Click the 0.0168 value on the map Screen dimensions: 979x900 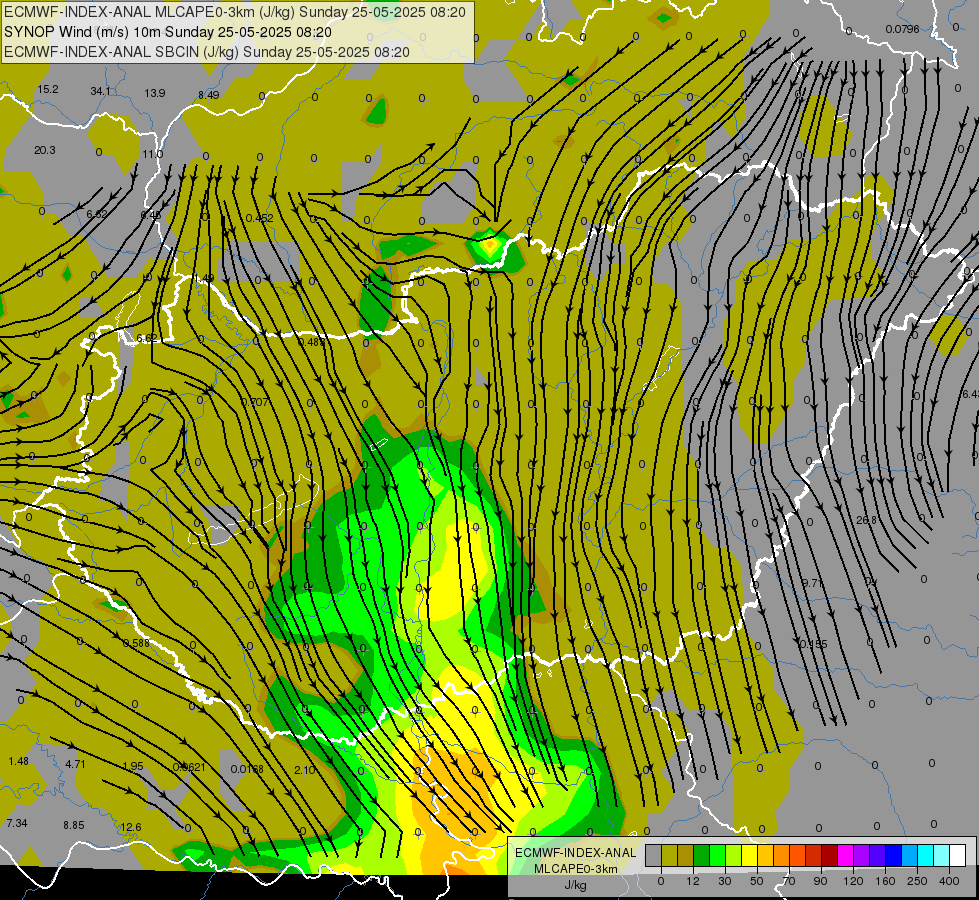coord(247,769)
